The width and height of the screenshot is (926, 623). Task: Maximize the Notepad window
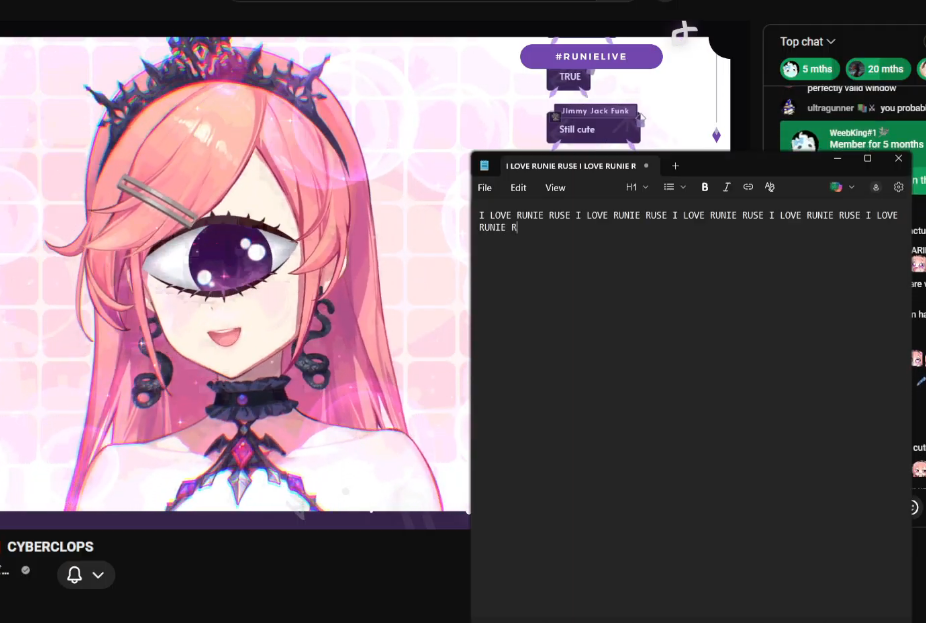point(867,158)
